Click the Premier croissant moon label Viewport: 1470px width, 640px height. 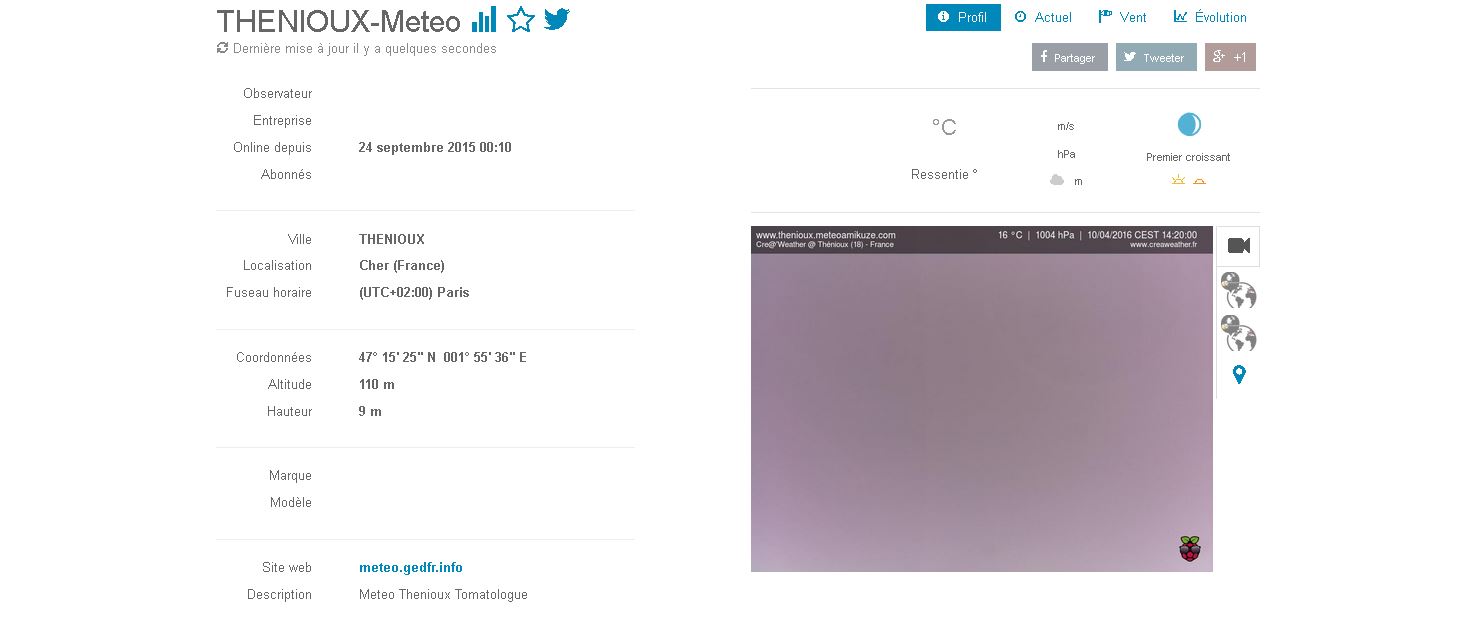1188,157
